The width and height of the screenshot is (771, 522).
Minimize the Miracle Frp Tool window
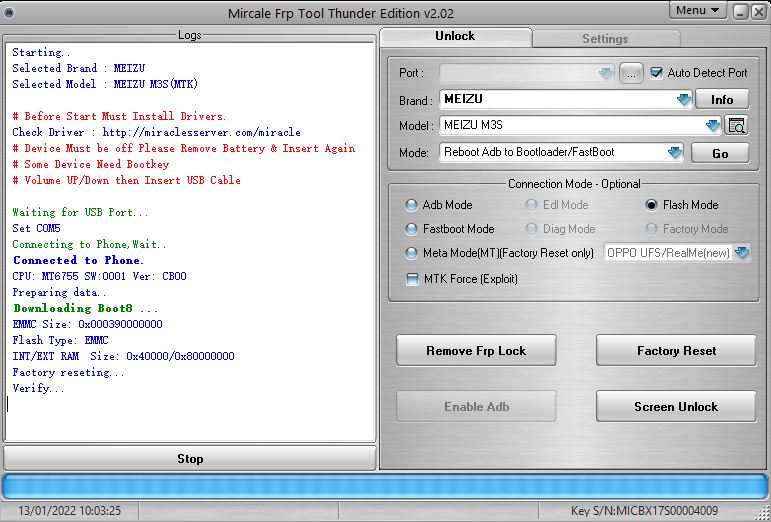(741, 11)
